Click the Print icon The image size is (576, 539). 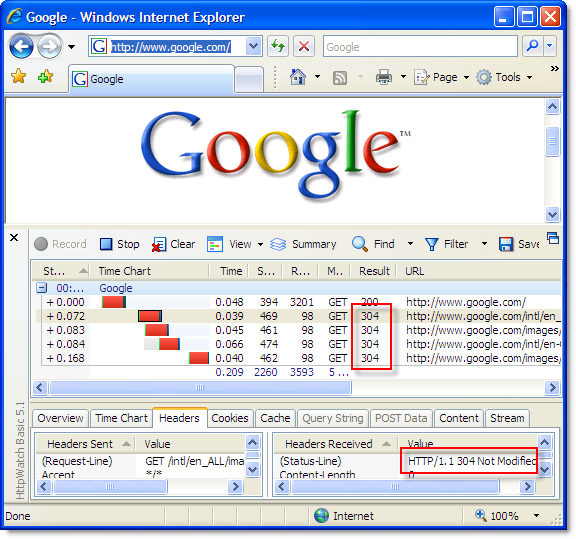pos(384,77)
